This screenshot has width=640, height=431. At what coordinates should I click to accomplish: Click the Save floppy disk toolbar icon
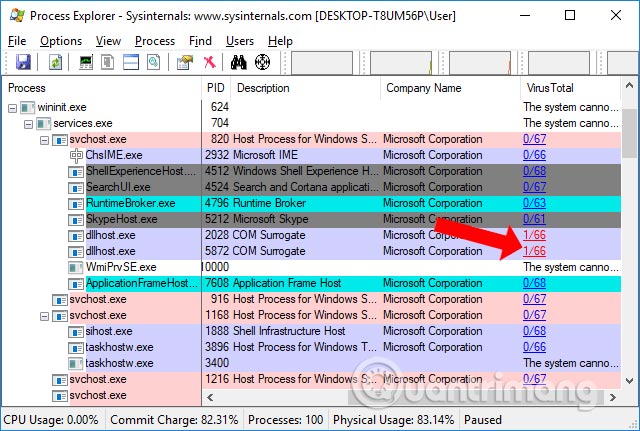(x=23, y=62)
